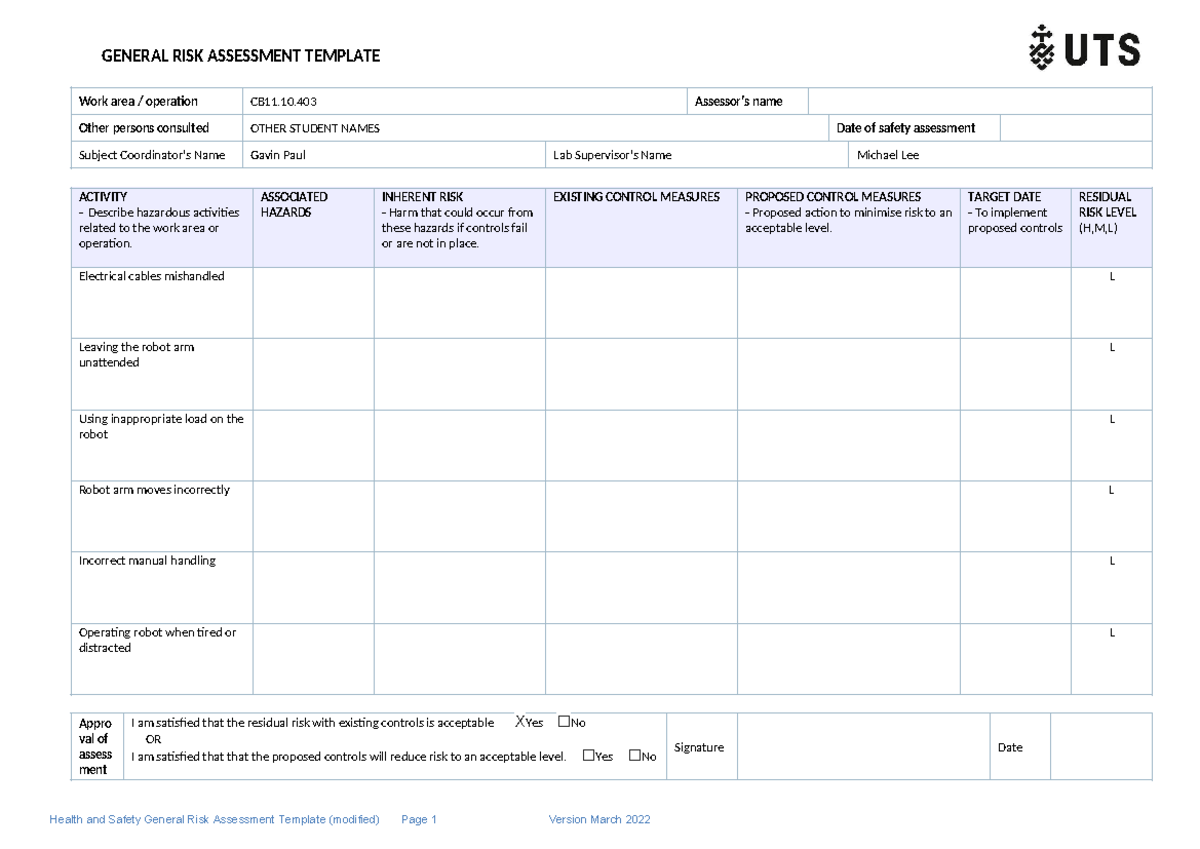Click the Health and Safety footer text
Image resolution: width=1200 pixels, height=849 pixels.
pyautogui.click(x=216, y=819)
